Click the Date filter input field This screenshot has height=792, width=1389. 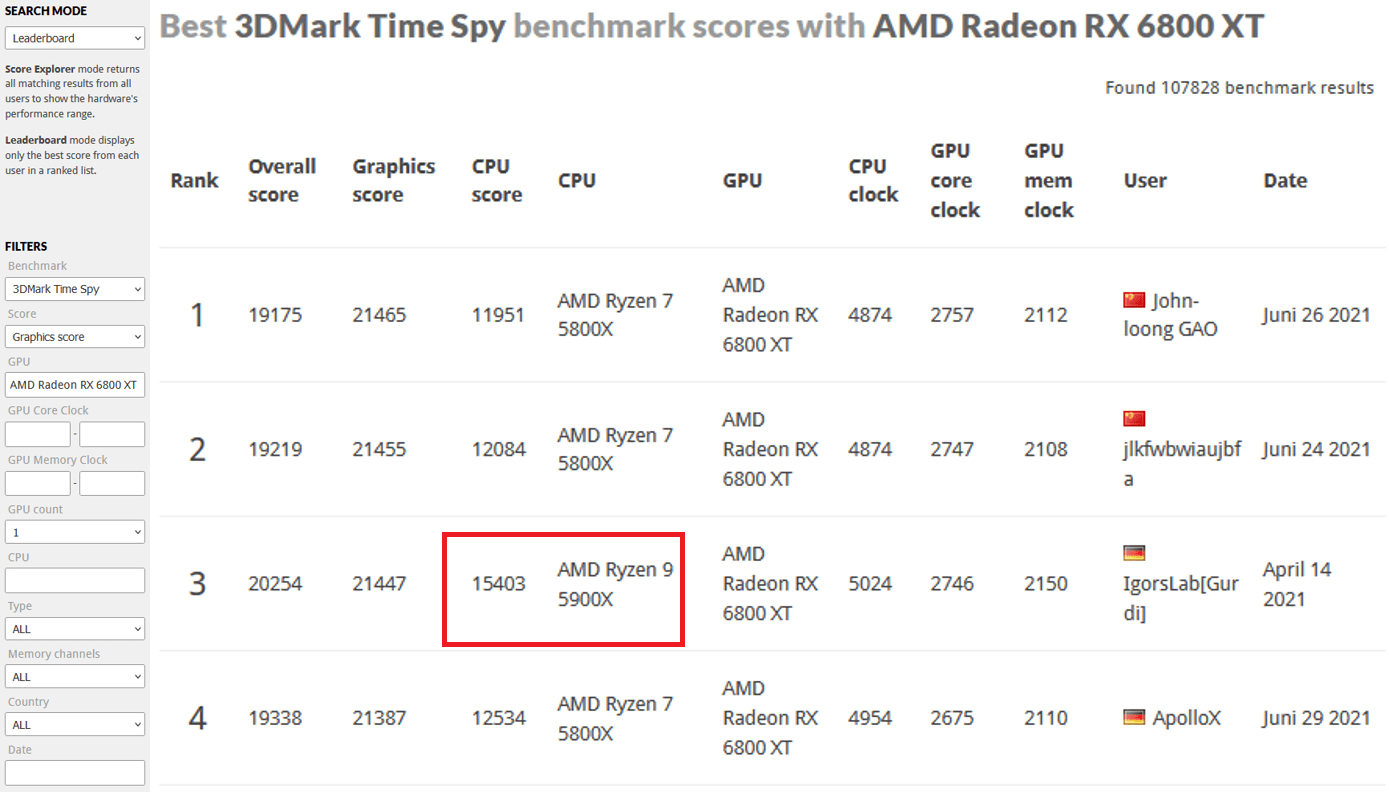pyautogui.click(x=75, y=773)
